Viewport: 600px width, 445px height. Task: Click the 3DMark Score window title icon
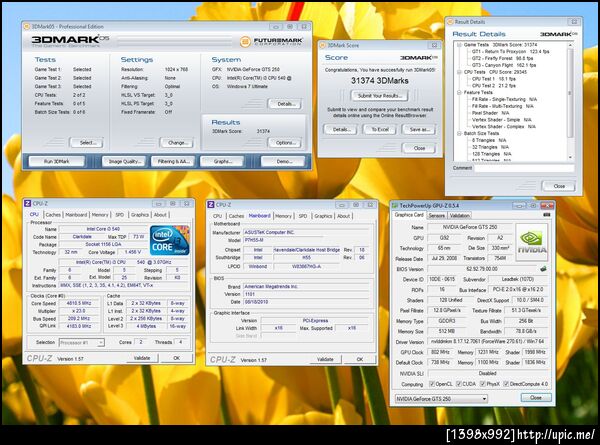pyautogui.click(x=323, y=45)
